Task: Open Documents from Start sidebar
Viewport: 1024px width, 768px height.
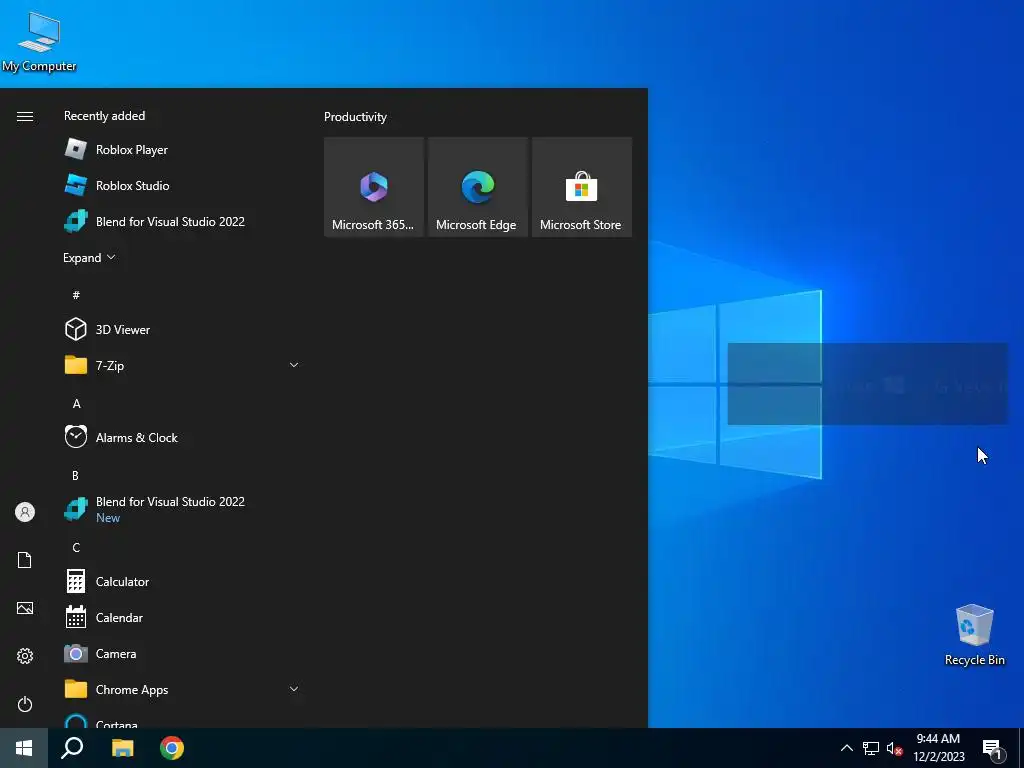Action: click(25, 560)
